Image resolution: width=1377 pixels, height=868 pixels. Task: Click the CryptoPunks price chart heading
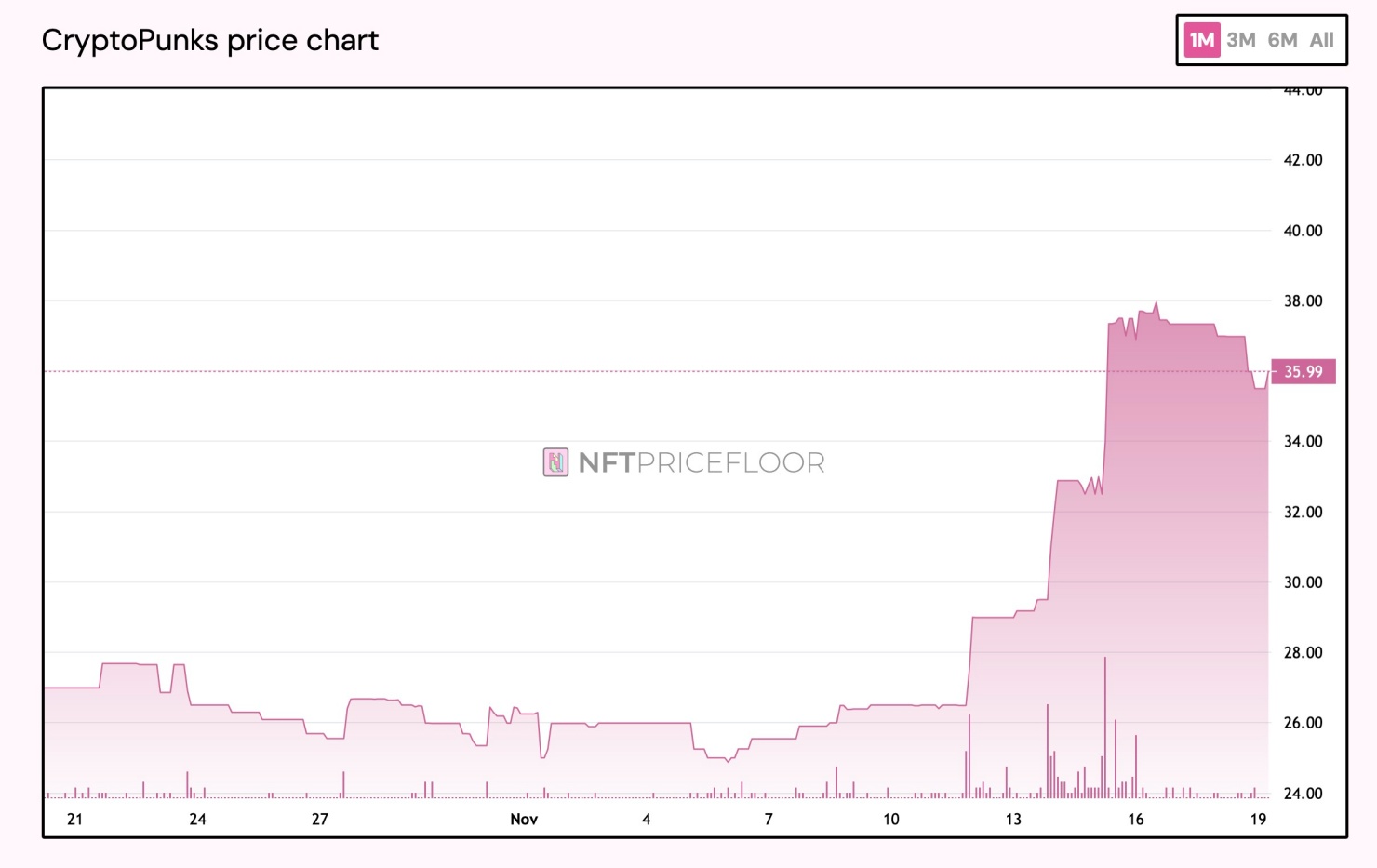coord(210,40)
